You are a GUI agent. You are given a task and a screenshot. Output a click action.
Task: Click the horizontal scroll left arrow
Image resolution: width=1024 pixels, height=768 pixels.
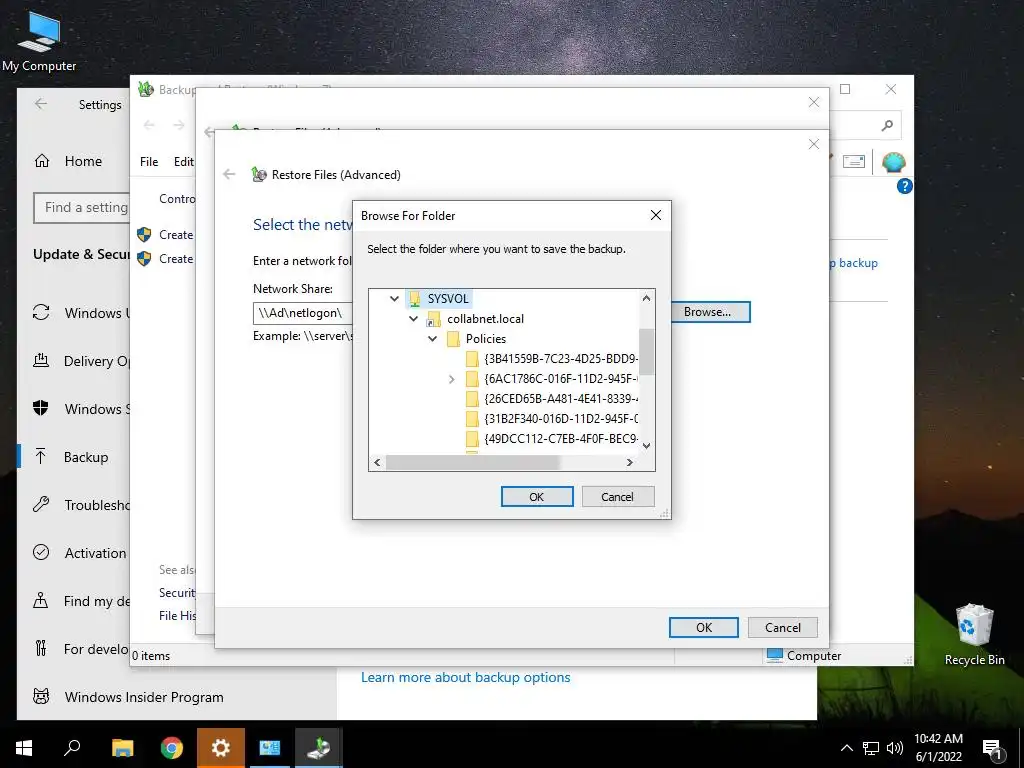tap(377, 462)
